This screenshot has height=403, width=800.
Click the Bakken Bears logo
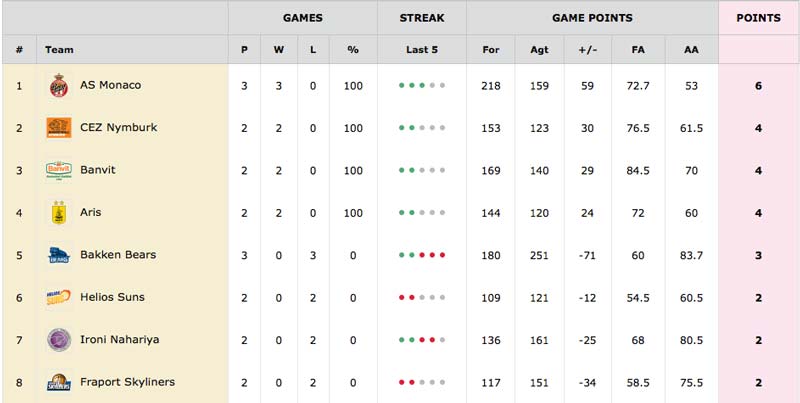click(59, 255)
